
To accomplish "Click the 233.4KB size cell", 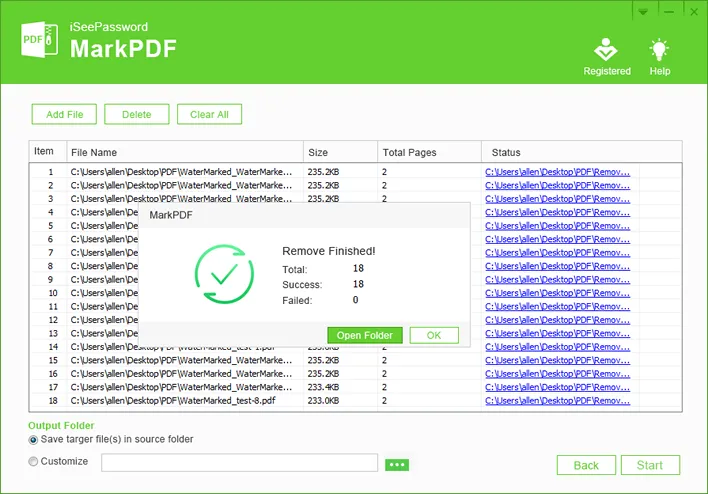I will pos(323,387).
